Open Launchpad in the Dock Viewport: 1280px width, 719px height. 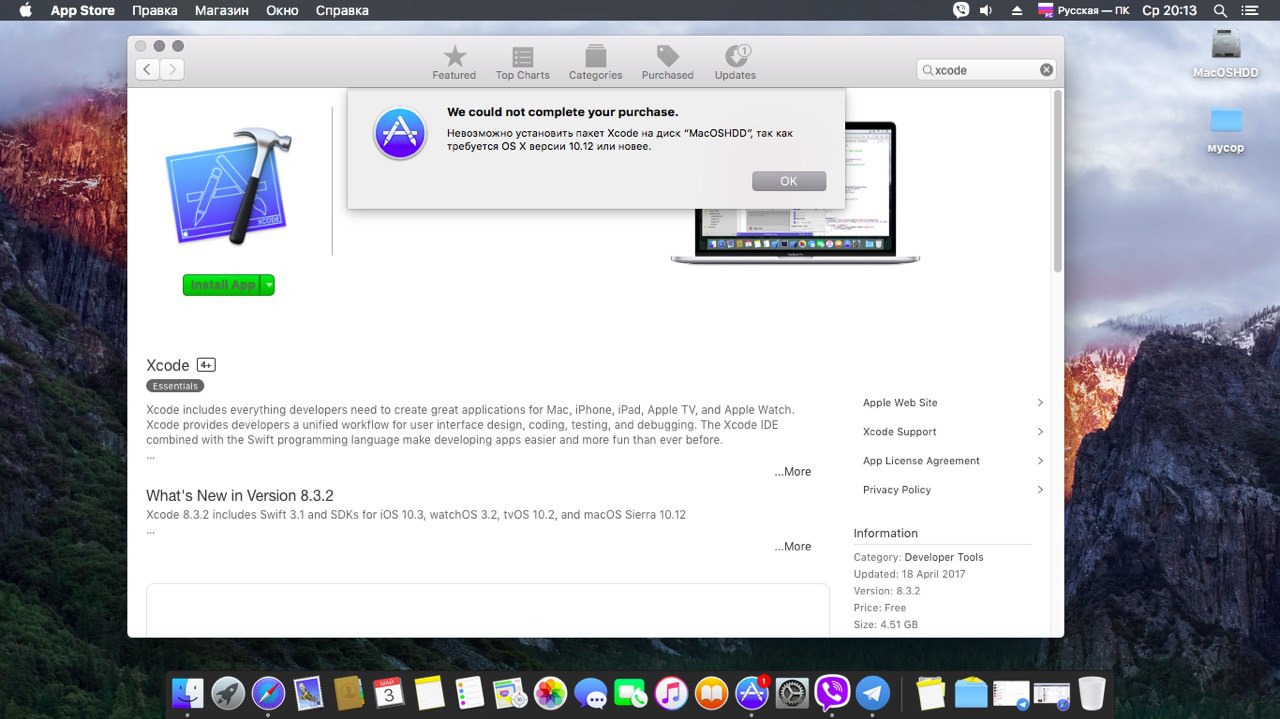pos(228,693)
